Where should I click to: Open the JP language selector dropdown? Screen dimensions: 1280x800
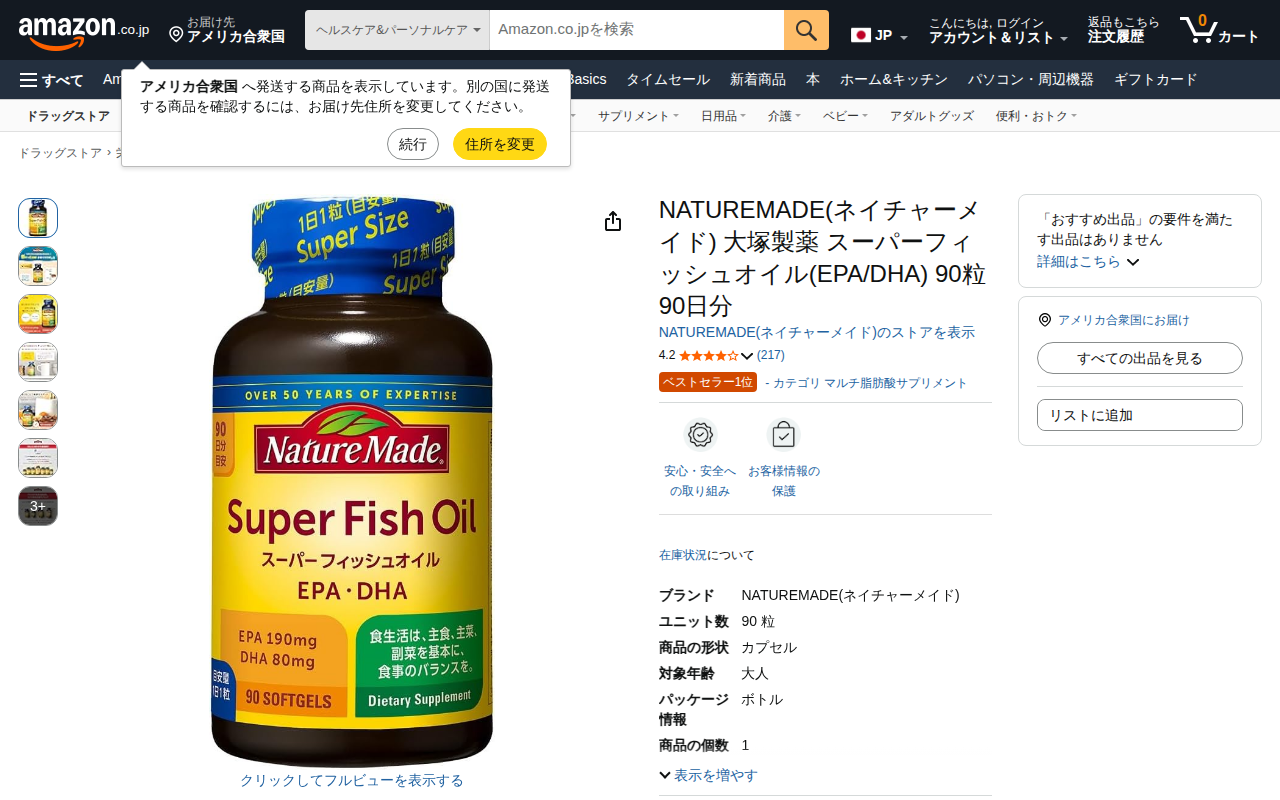tap(879, 35)
